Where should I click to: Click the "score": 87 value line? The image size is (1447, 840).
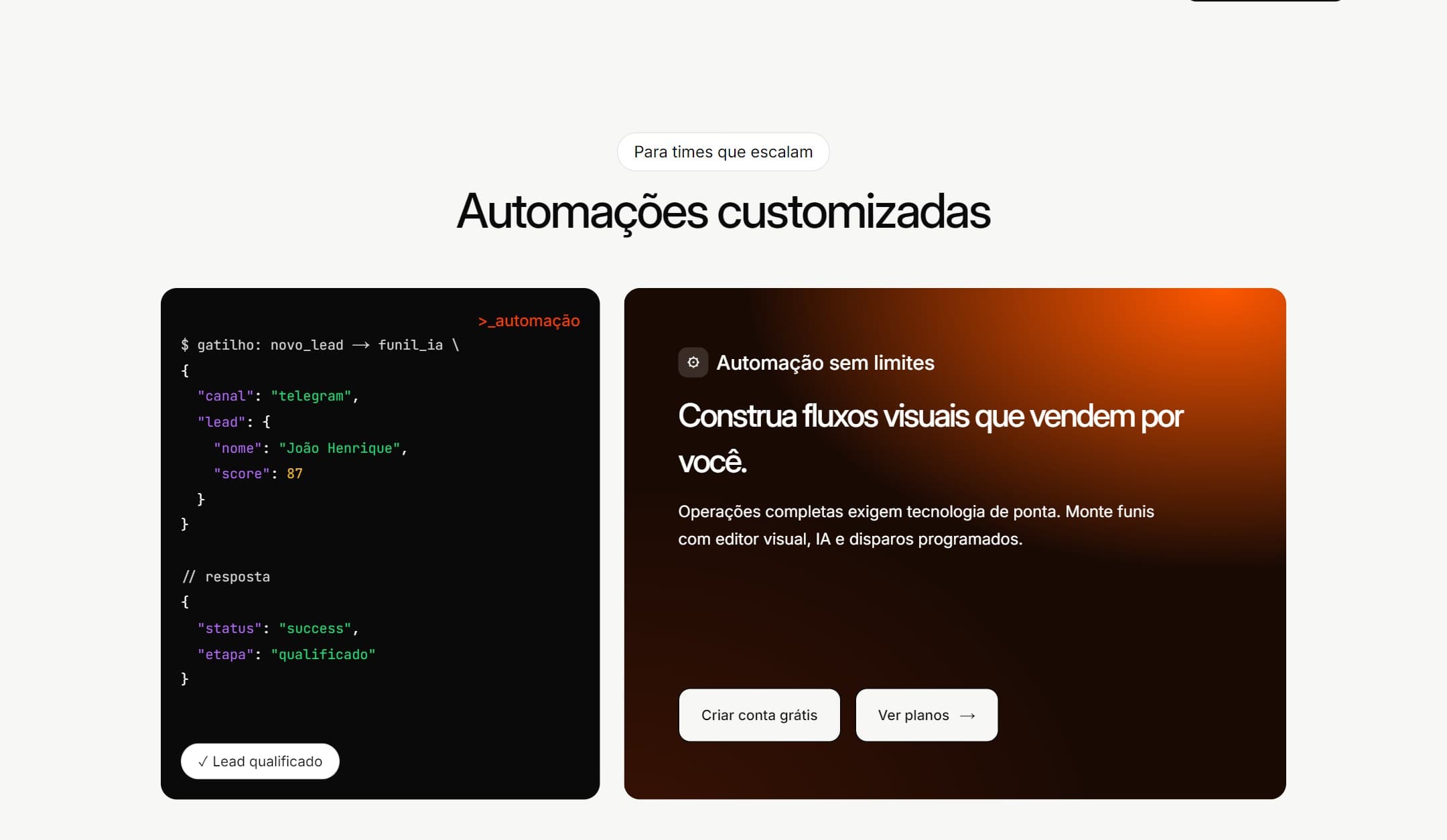[x=258, y=474]
